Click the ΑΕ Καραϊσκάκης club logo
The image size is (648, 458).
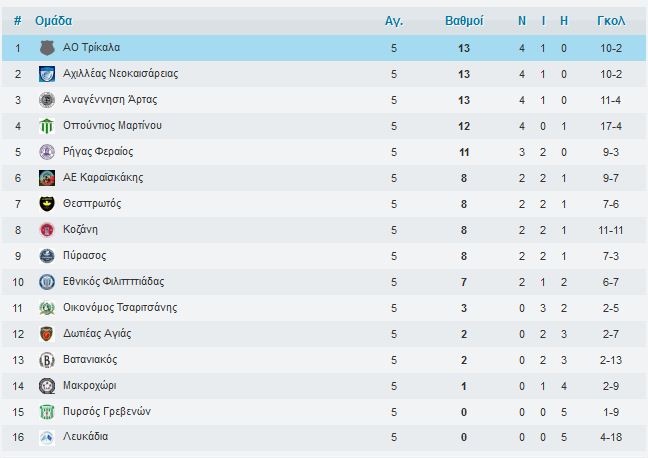point(46,178)
